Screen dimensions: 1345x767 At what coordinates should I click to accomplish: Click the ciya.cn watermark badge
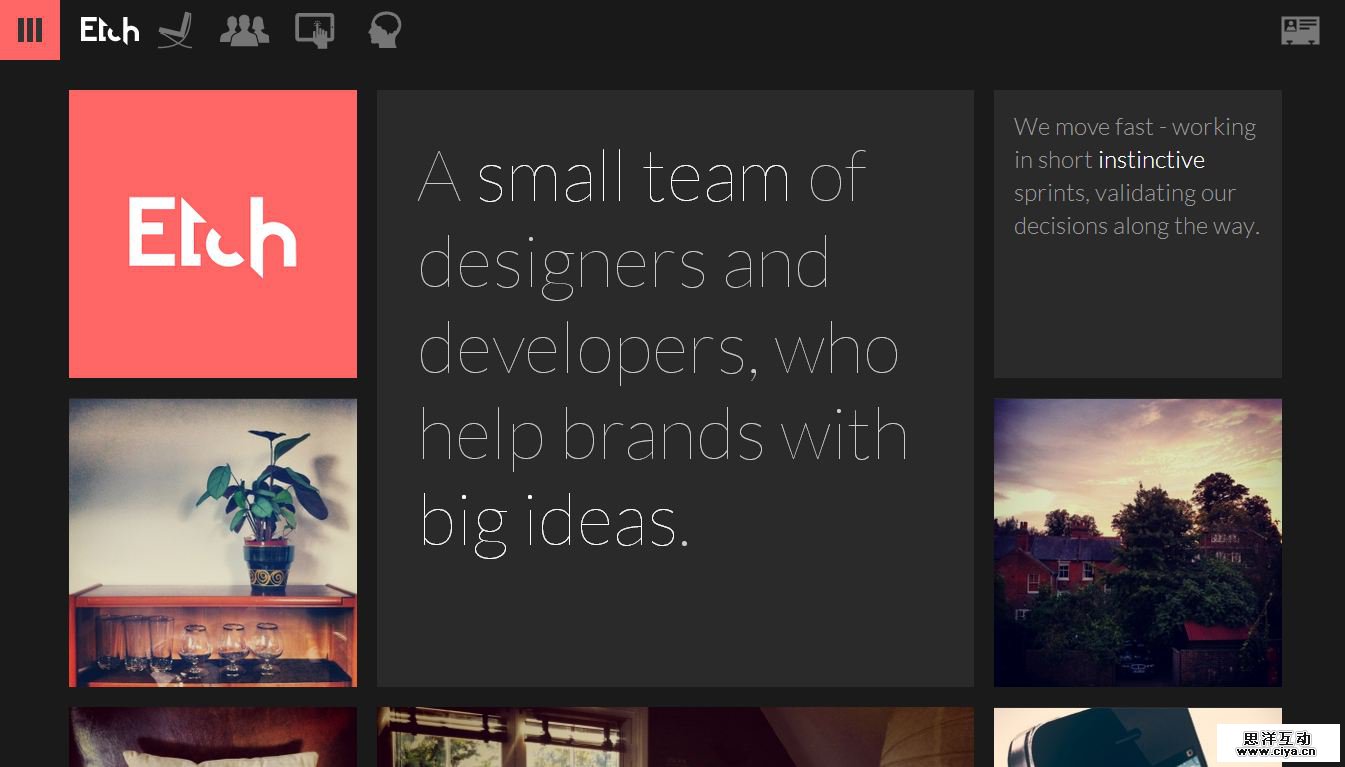pyautogui.click(x=1278, y=743)
